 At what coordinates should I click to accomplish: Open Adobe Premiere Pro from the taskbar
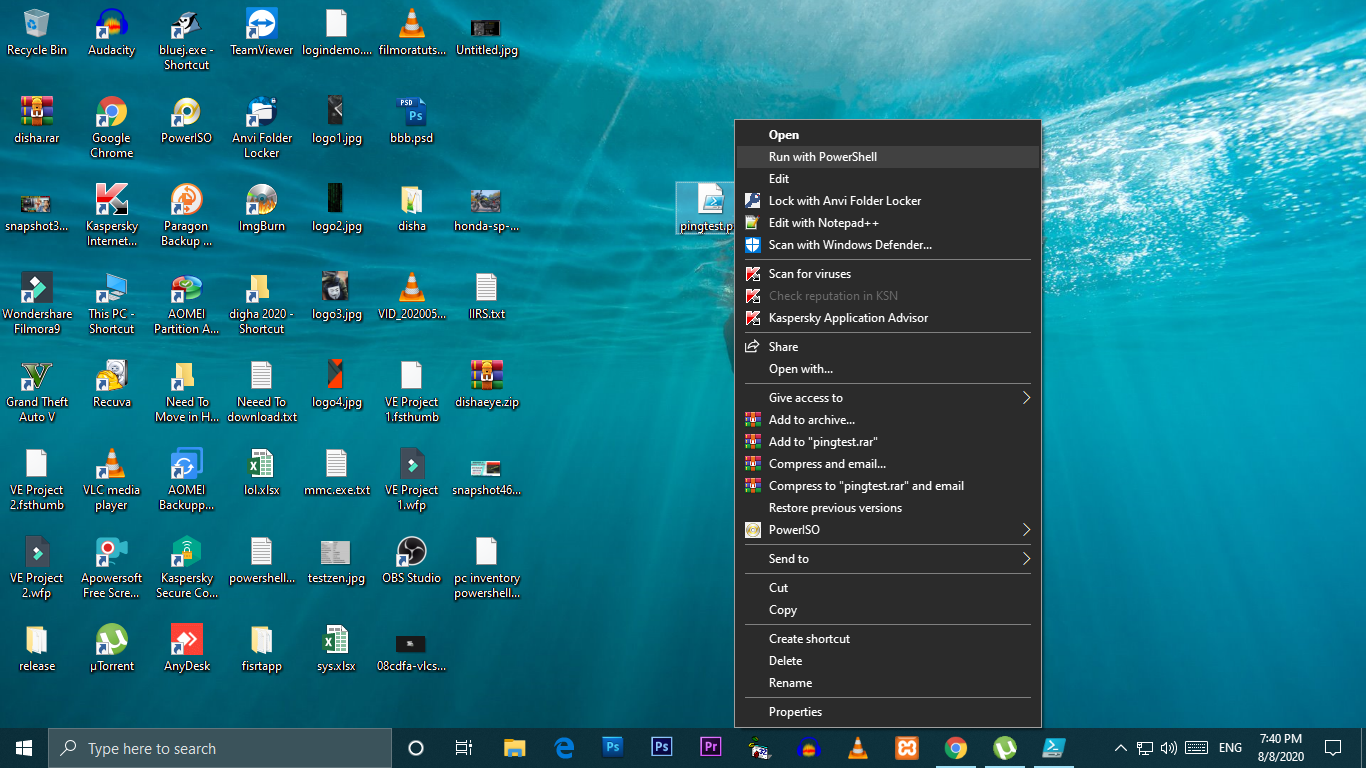point(710,747)
